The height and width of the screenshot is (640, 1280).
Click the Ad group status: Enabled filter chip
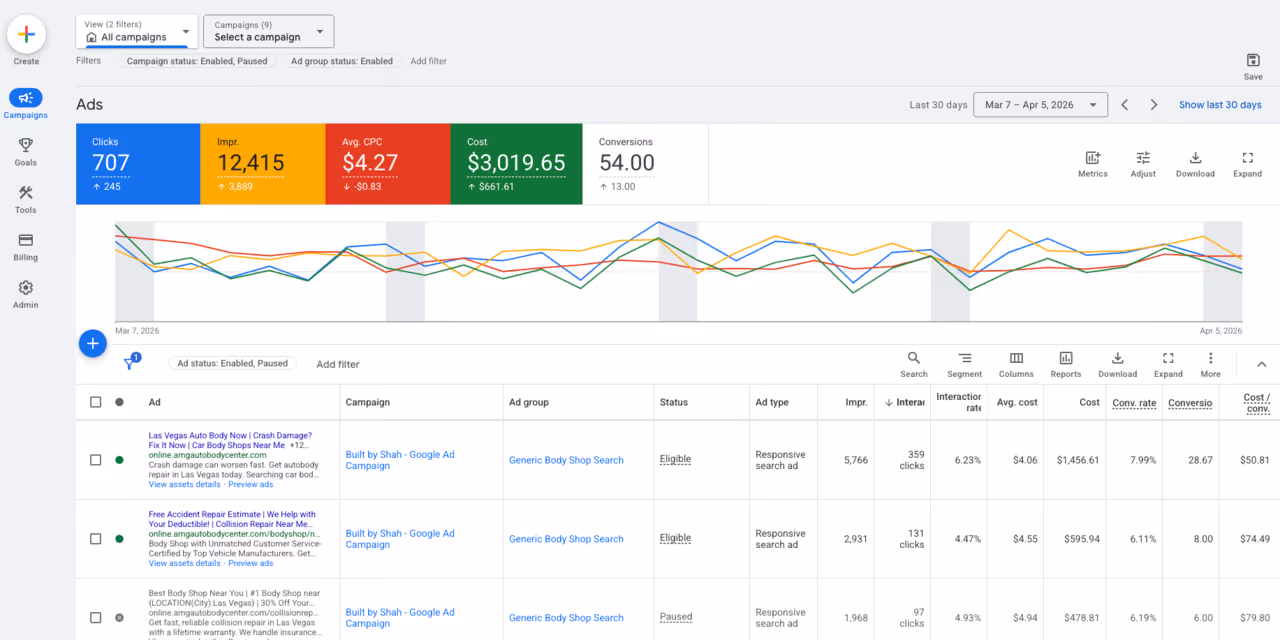[x=341, y=61]
